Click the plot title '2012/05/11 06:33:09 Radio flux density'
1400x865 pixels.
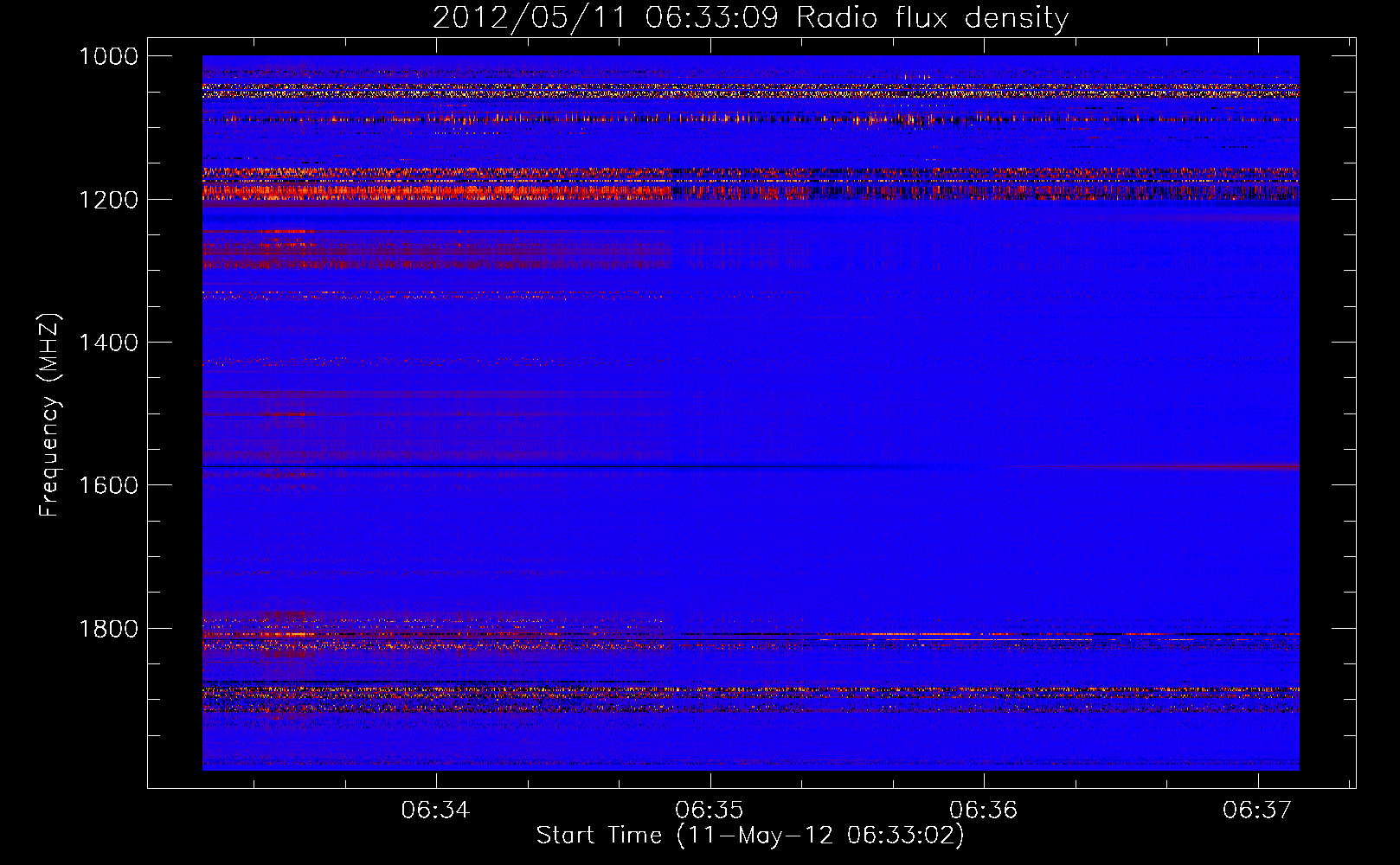tap(750, 18)
